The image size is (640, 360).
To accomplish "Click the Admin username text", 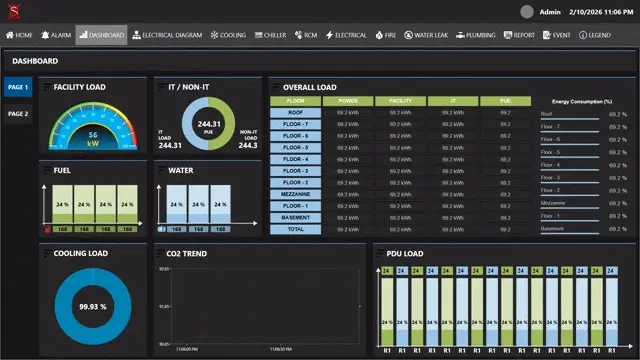I will tap(550, 12).
